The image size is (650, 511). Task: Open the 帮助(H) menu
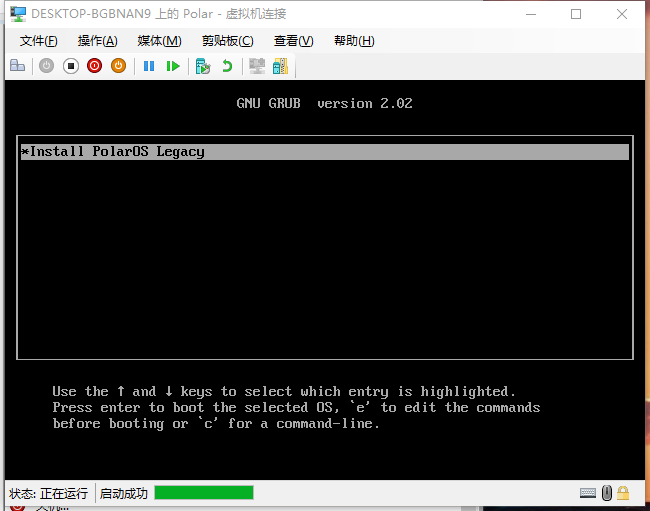click(x=354, y=41)
